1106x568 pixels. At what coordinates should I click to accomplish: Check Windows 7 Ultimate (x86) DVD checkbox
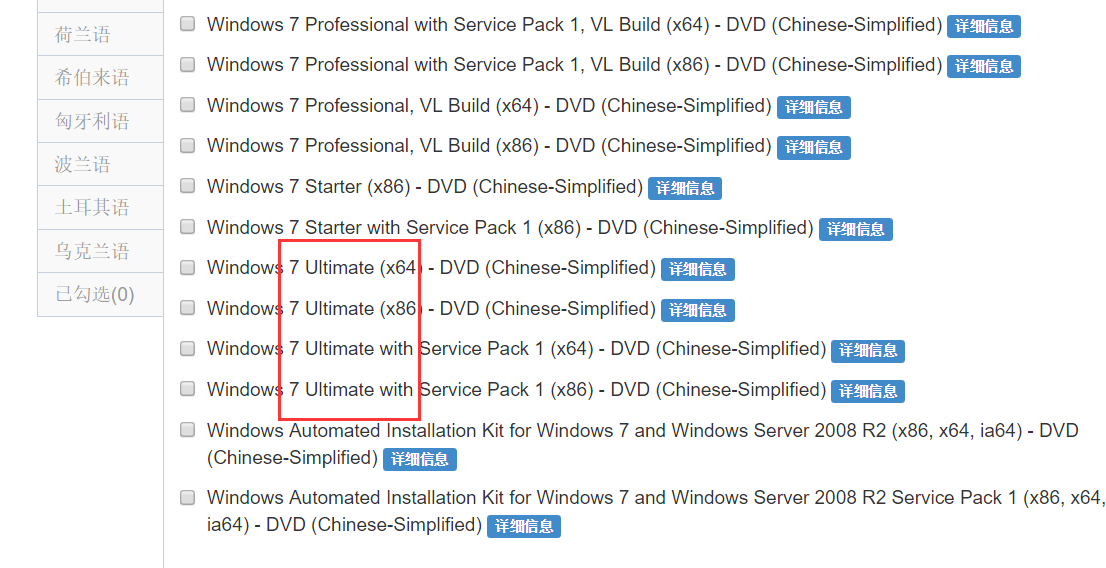pos(187,308)
